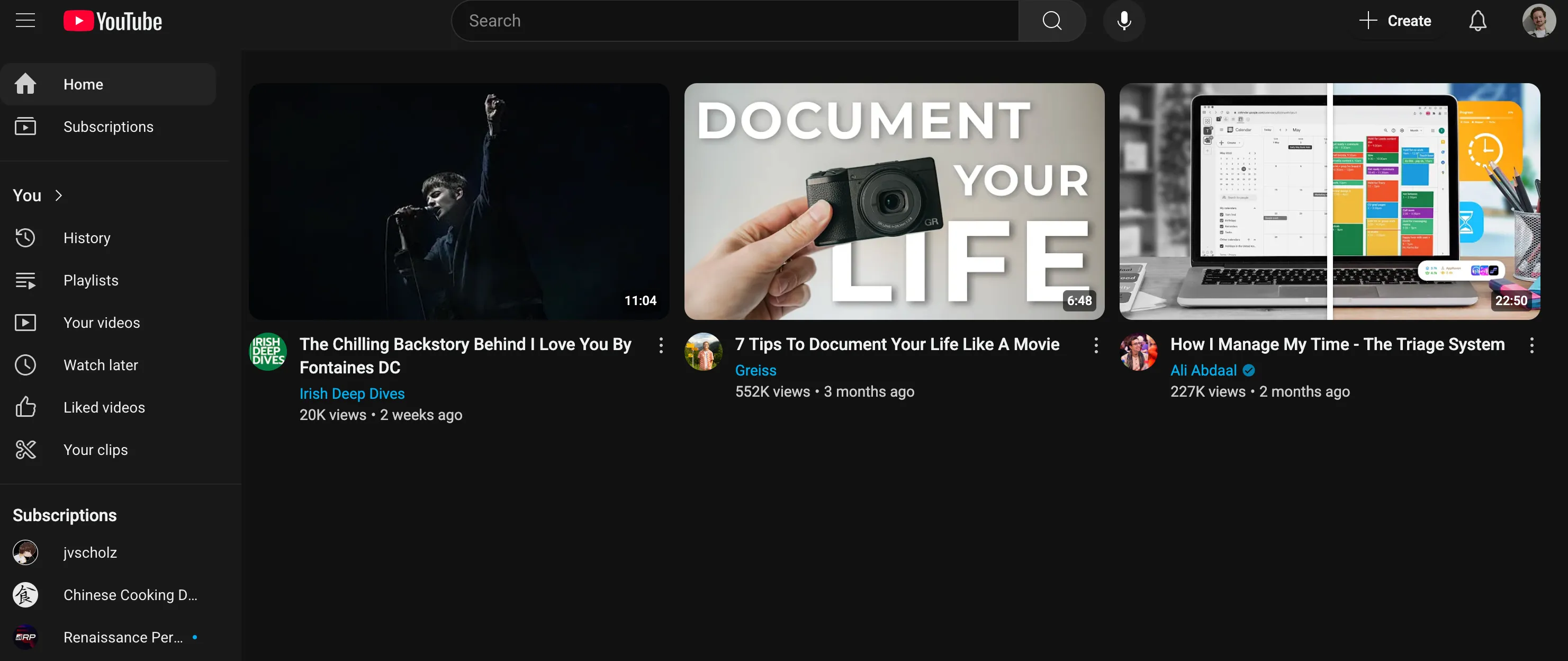Viewport: 1568px width, 661px height.
Task: Go to the Home tab
Action: 84,84
